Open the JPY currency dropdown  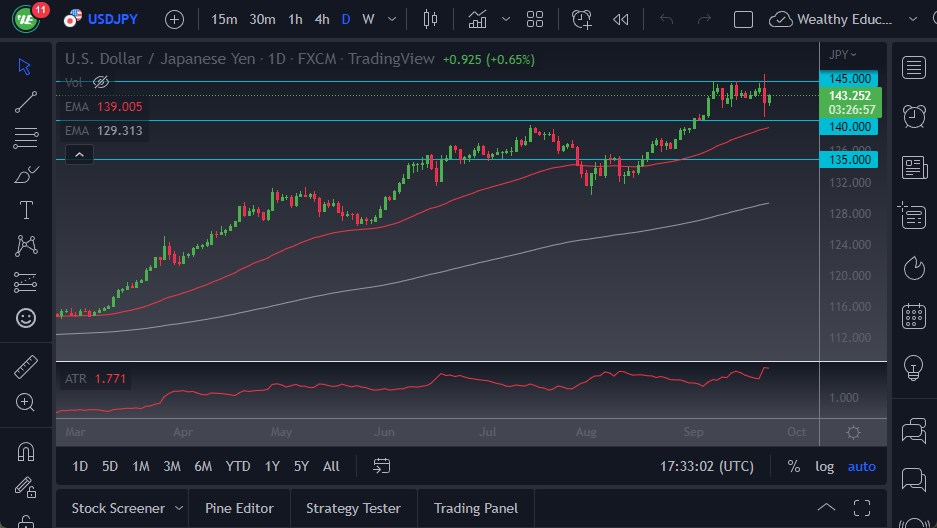coord(843,54)
